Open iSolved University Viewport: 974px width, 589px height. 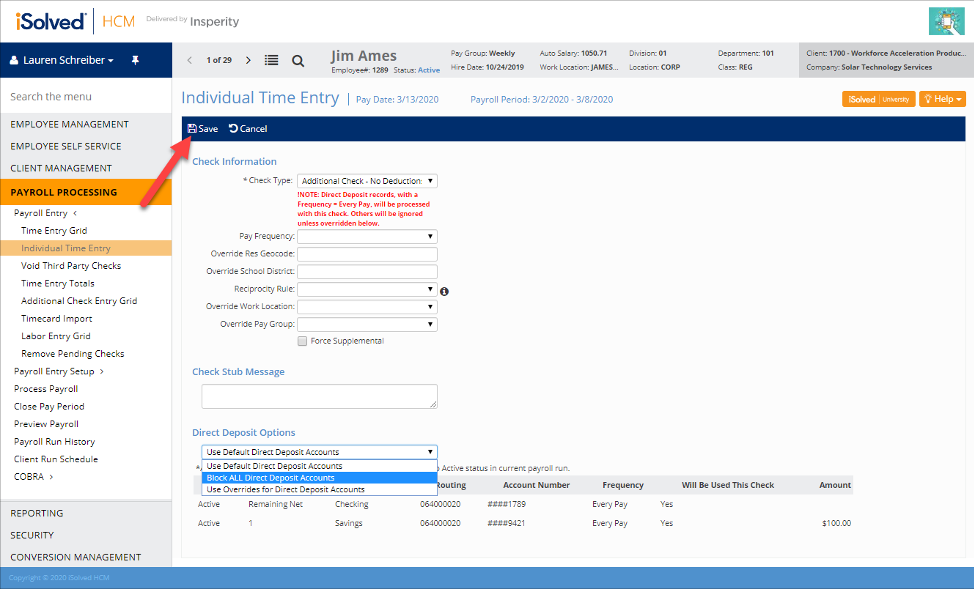878,99
